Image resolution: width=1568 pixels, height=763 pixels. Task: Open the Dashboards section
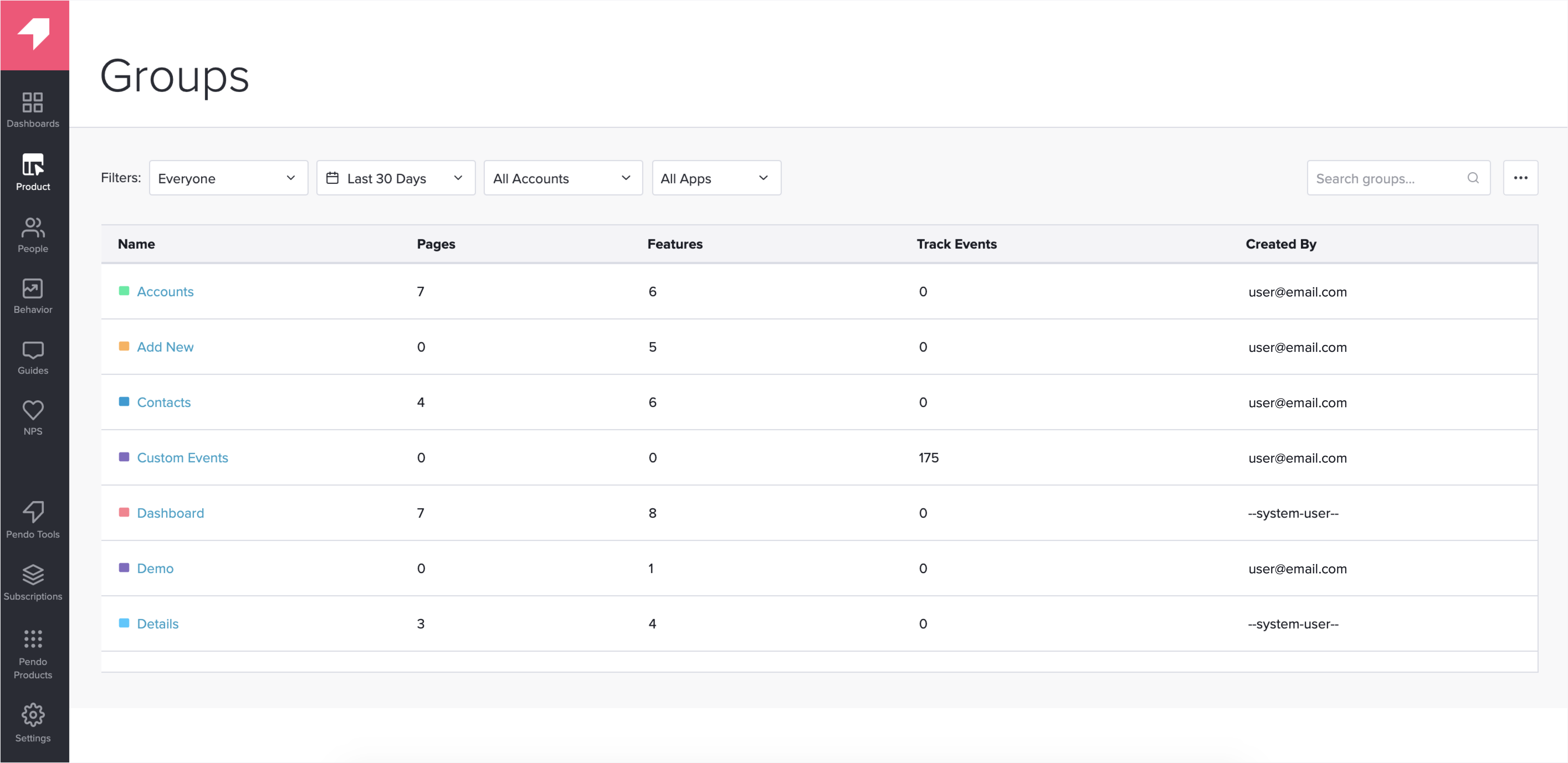tap(33, 110)
